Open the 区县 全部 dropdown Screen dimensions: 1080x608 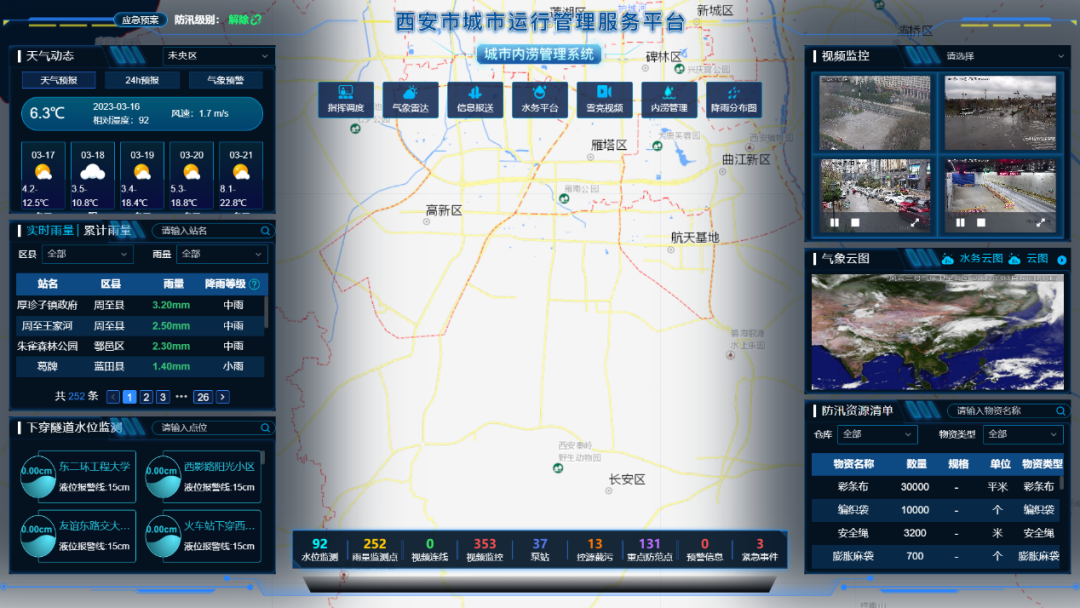click(x=87, y=254)
